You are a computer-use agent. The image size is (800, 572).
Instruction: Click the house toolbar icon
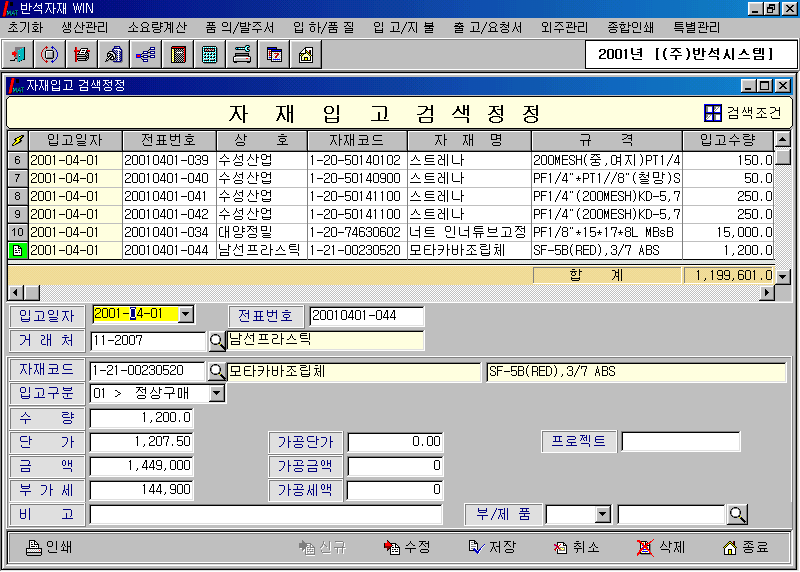pos(305,54)
